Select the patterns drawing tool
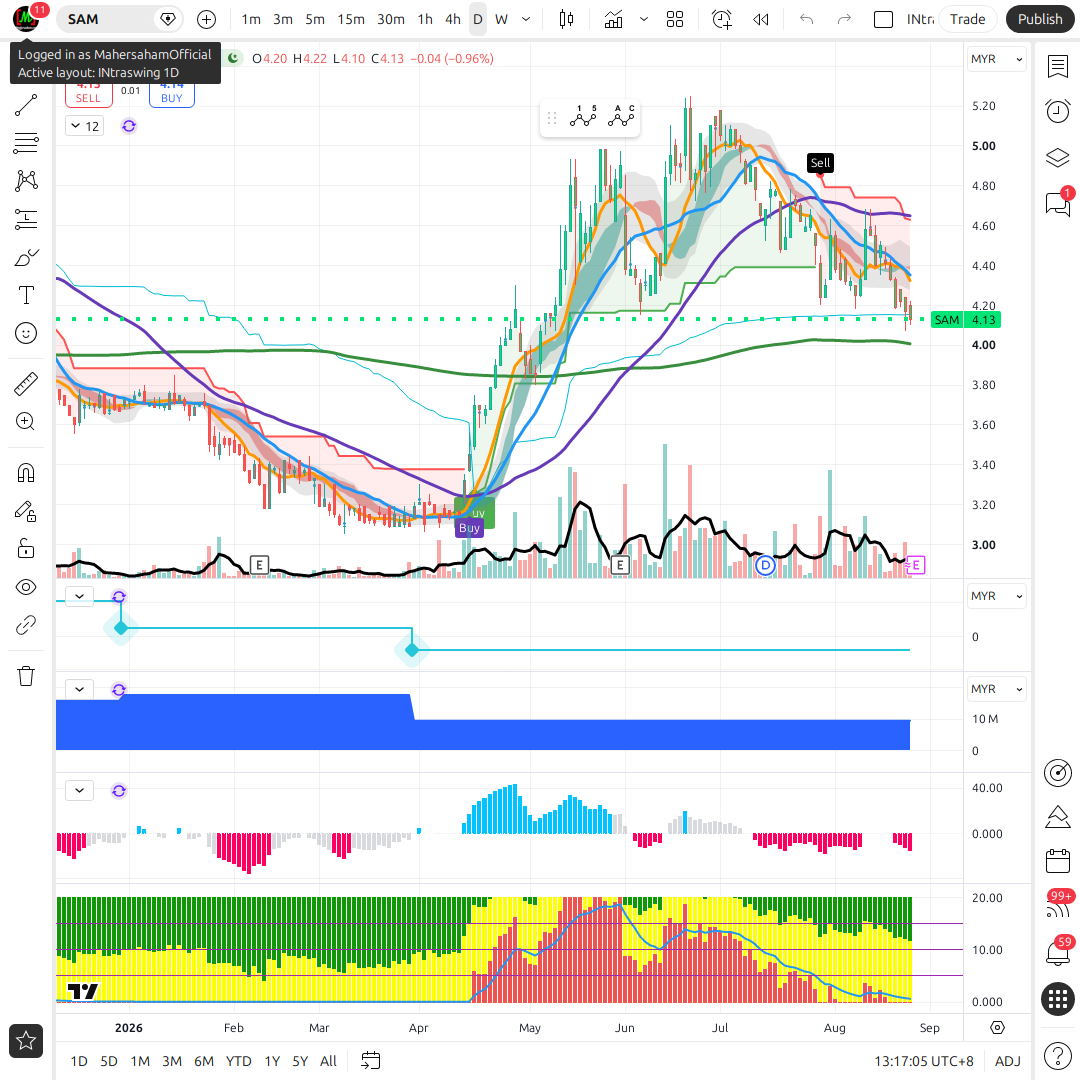This screenshot has height=1080, width=1080. (x=26, y=181)
